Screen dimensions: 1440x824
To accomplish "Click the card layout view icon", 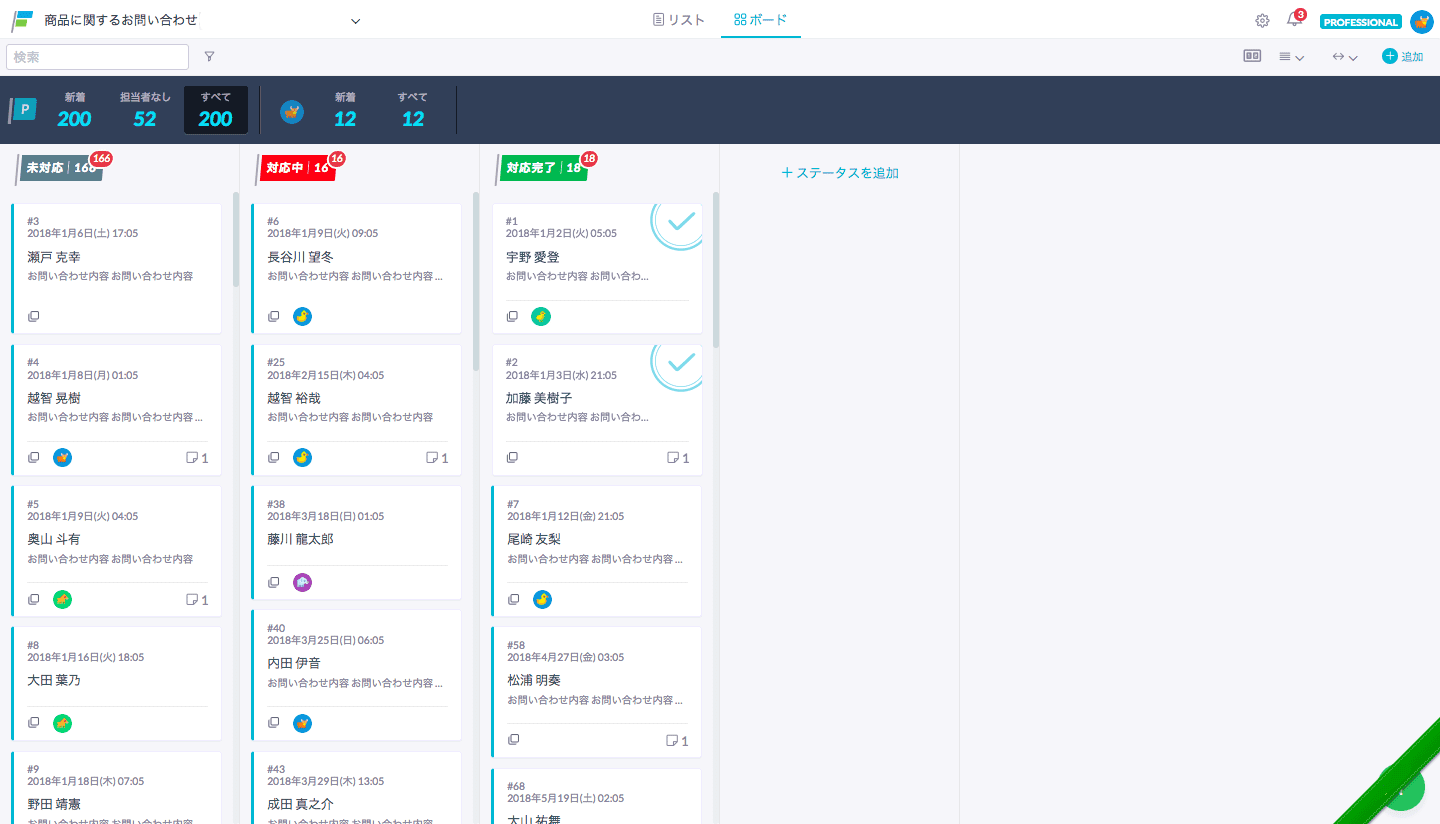I will pyautogui.click(x=1252, y=57).
